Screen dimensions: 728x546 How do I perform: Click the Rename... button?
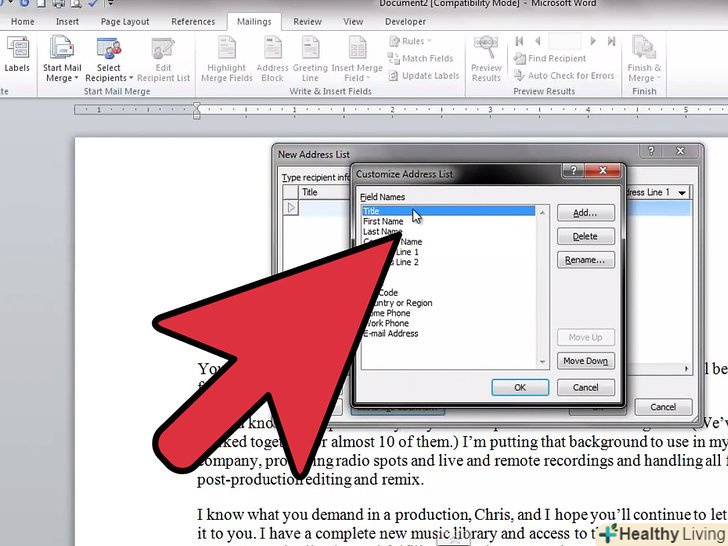pyautogui.click(x=585, y=260)
